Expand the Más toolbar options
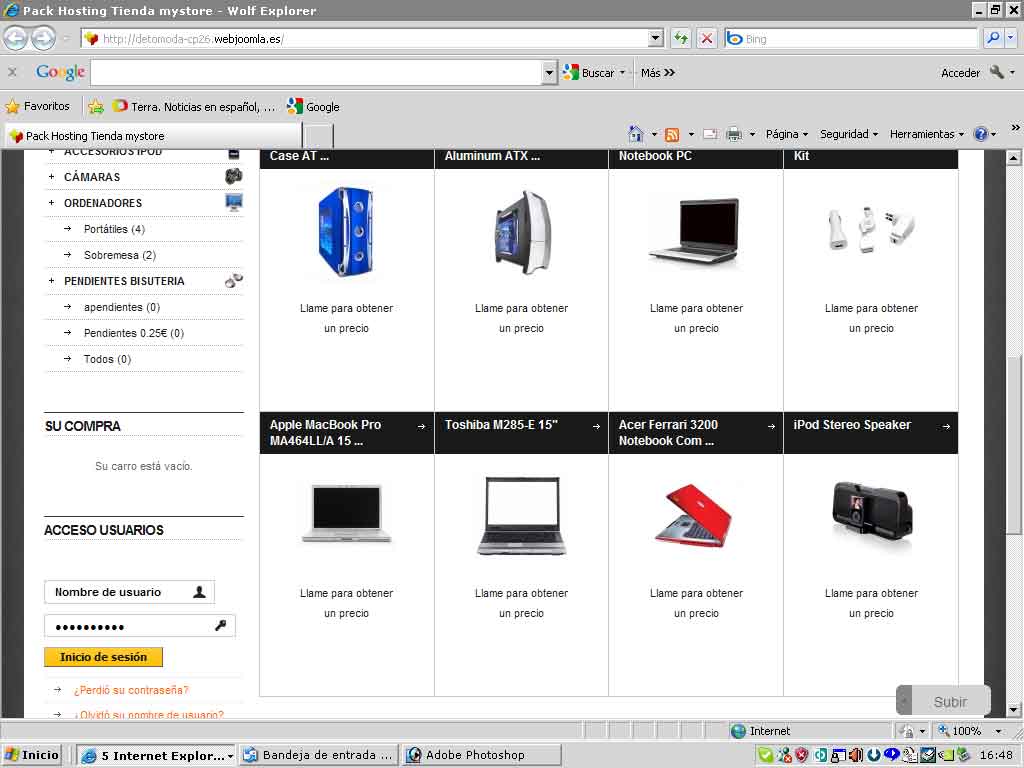 click(658, 72)
